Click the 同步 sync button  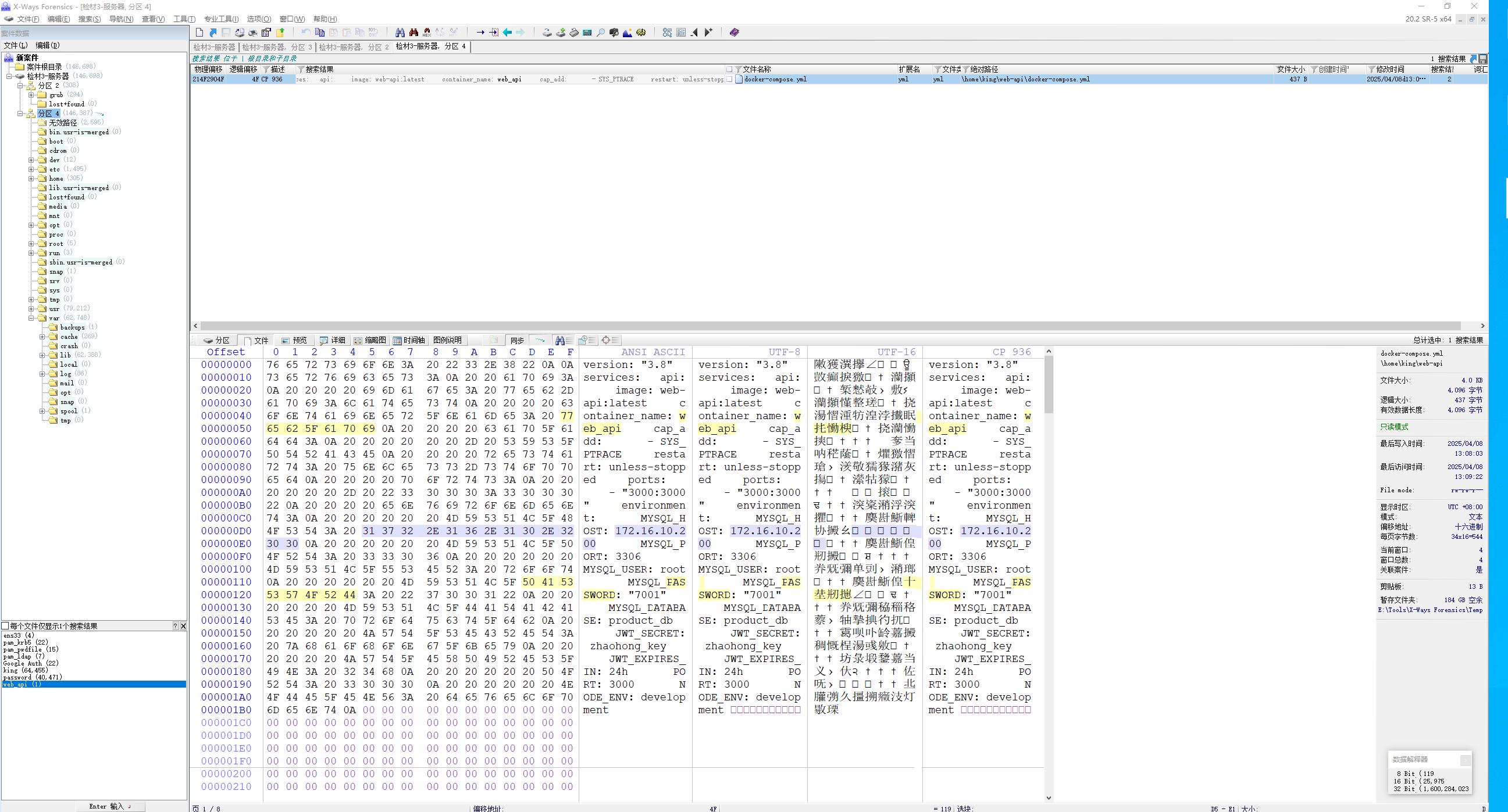point(517,341)
